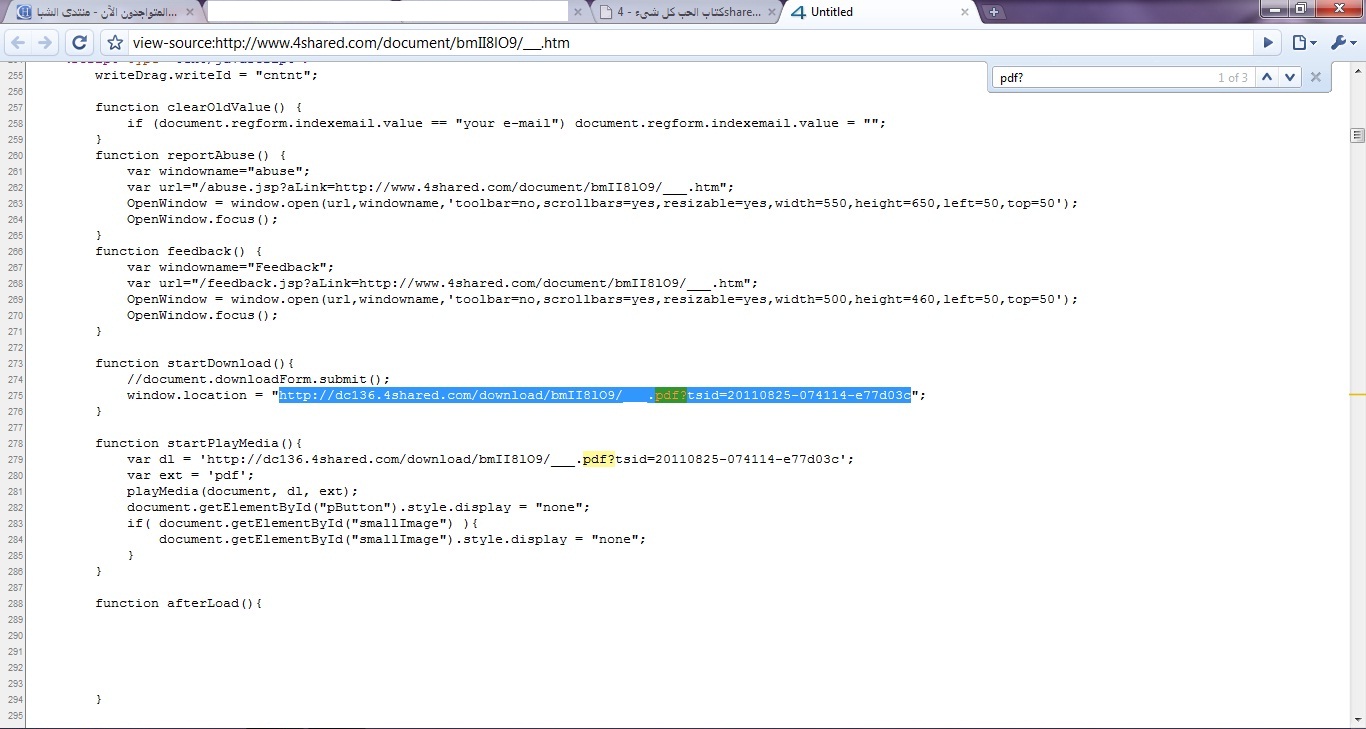This screenshot has height=729, width=1366.
Task: Click the 'pdf?' find search field
Action: click(x=1100, y=77)
